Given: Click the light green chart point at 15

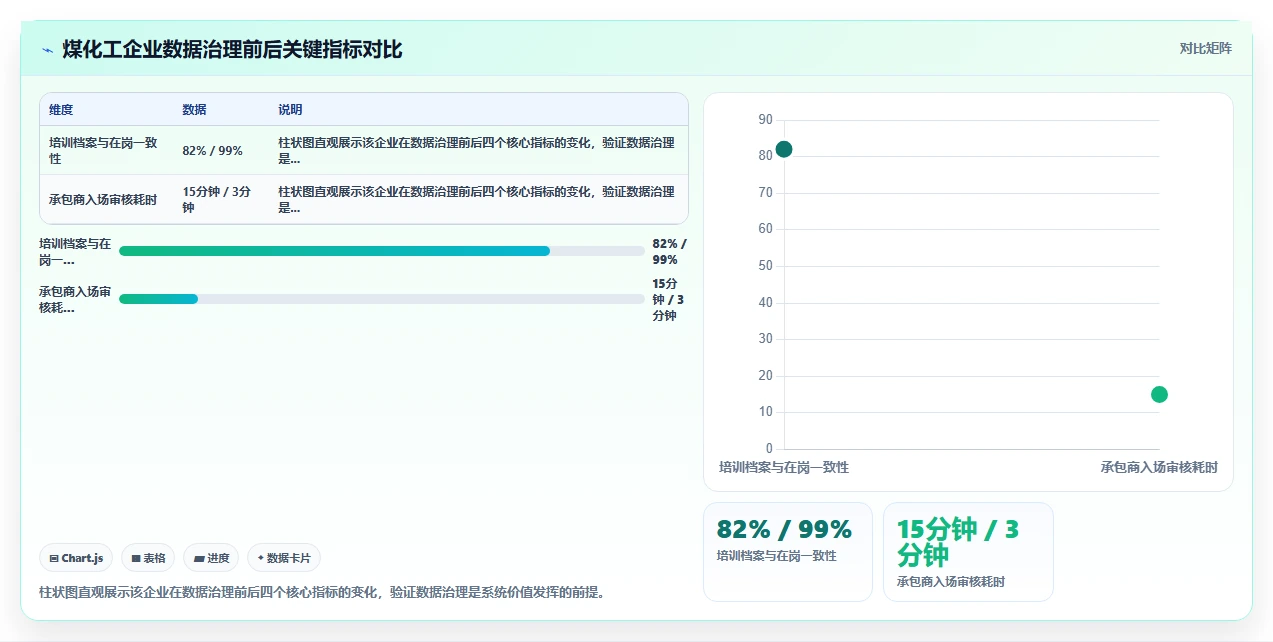Looking at the screenshot, I should pyautogui.click(x=1159, y=394).
